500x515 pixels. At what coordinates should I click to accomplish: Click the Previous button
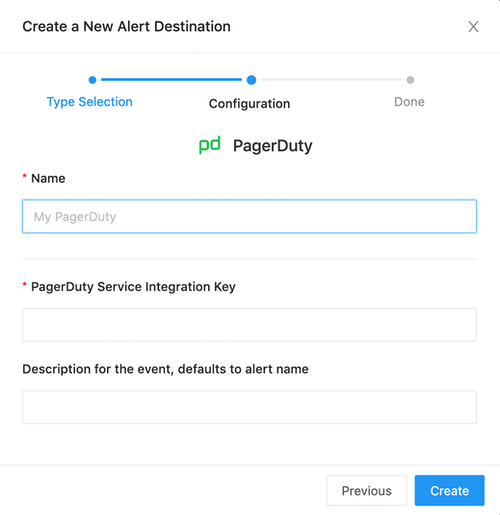coord(367,491)
